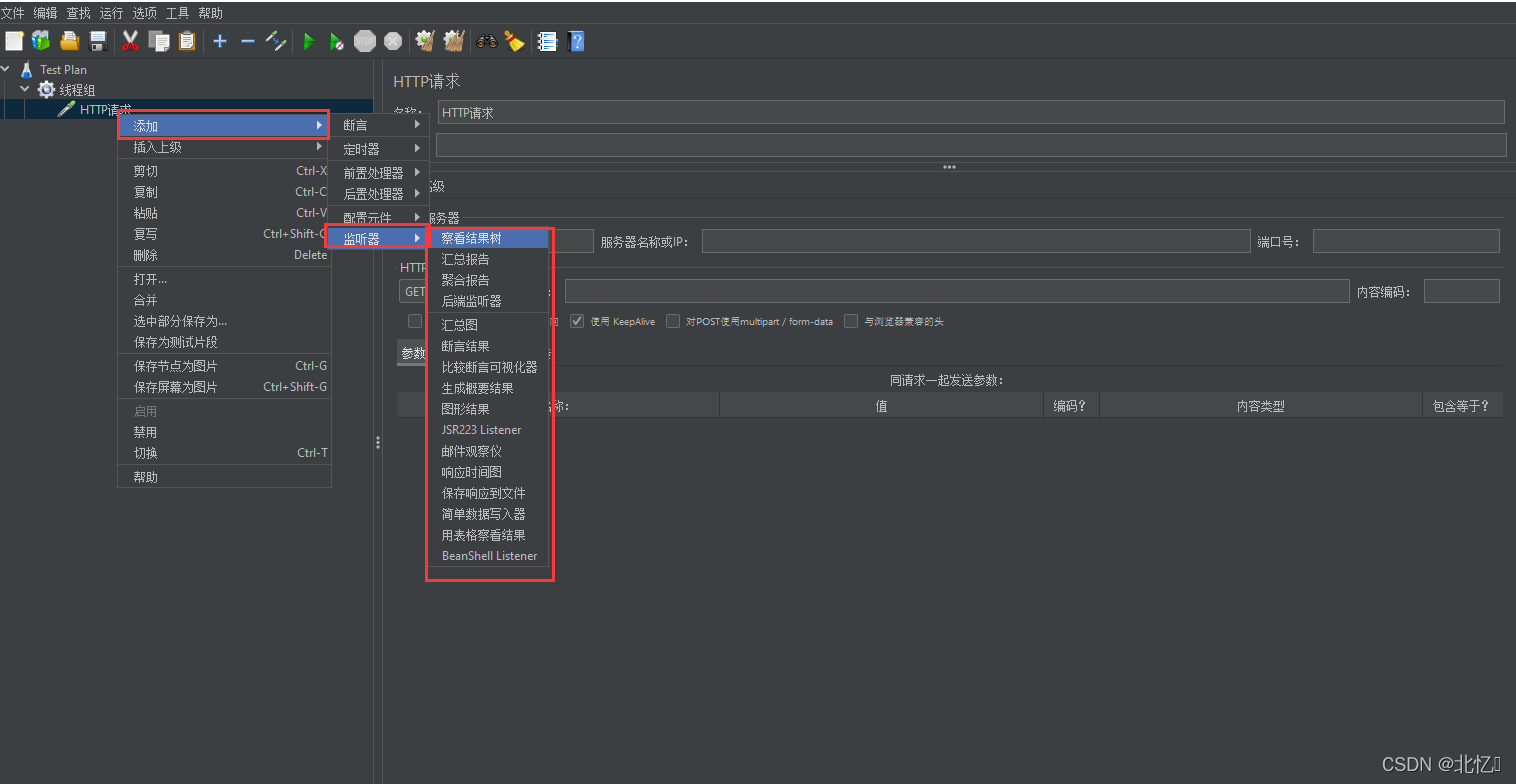
Task: Enable 对POST使用multipart / form-data checkbox
Action: (674, 321)
